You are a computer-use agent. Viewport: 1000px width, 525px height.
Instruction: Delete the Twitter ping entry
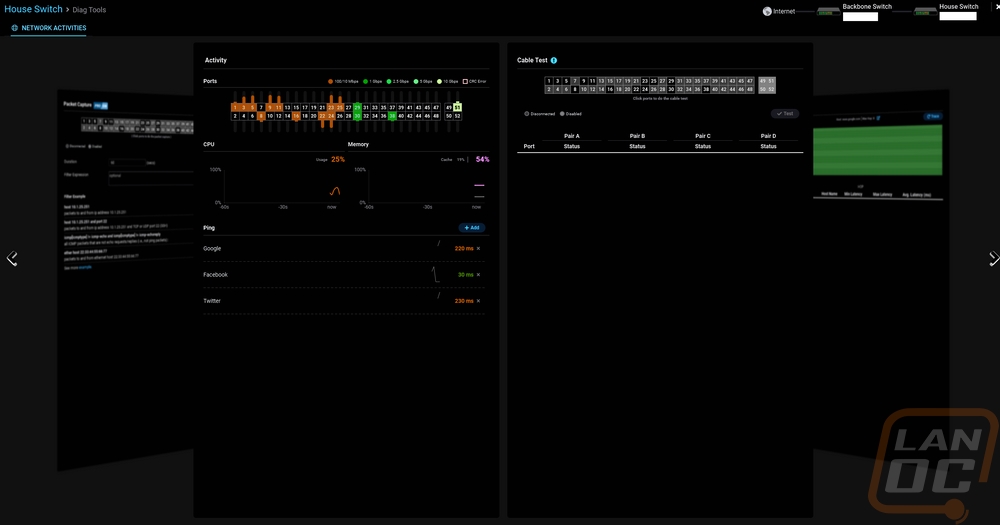point(478,301)
